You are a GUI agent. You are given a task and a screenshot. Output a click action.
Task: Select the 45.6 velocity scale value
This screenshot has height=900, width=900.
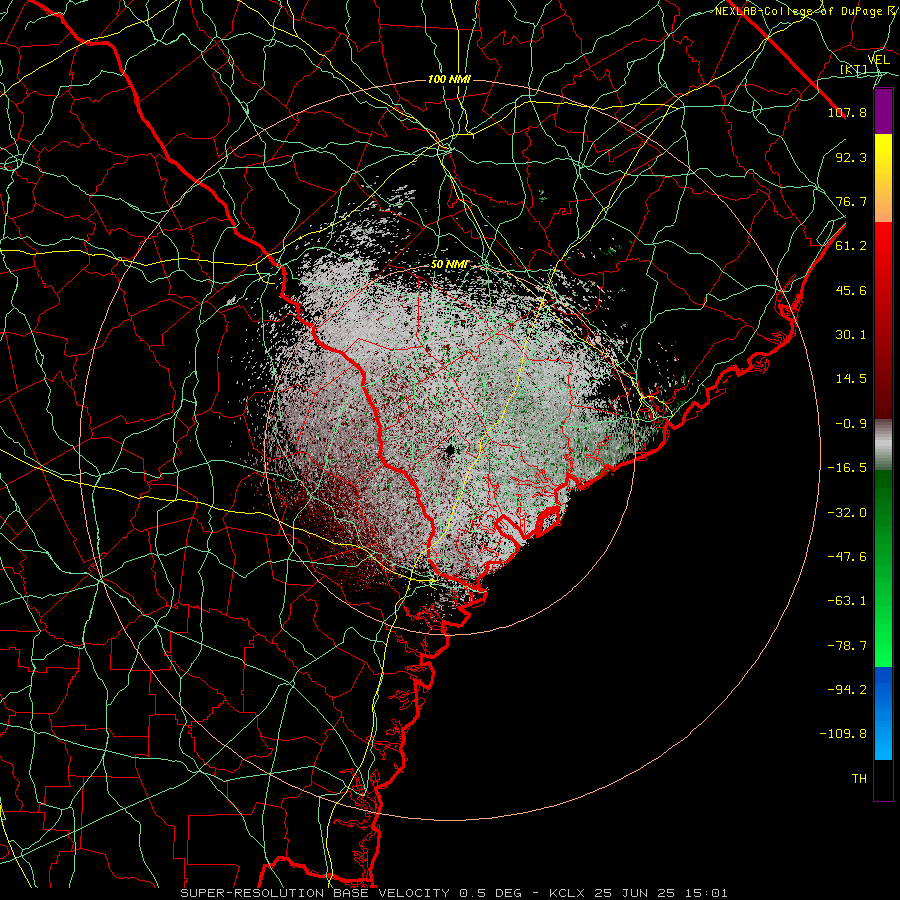(851, 290)
